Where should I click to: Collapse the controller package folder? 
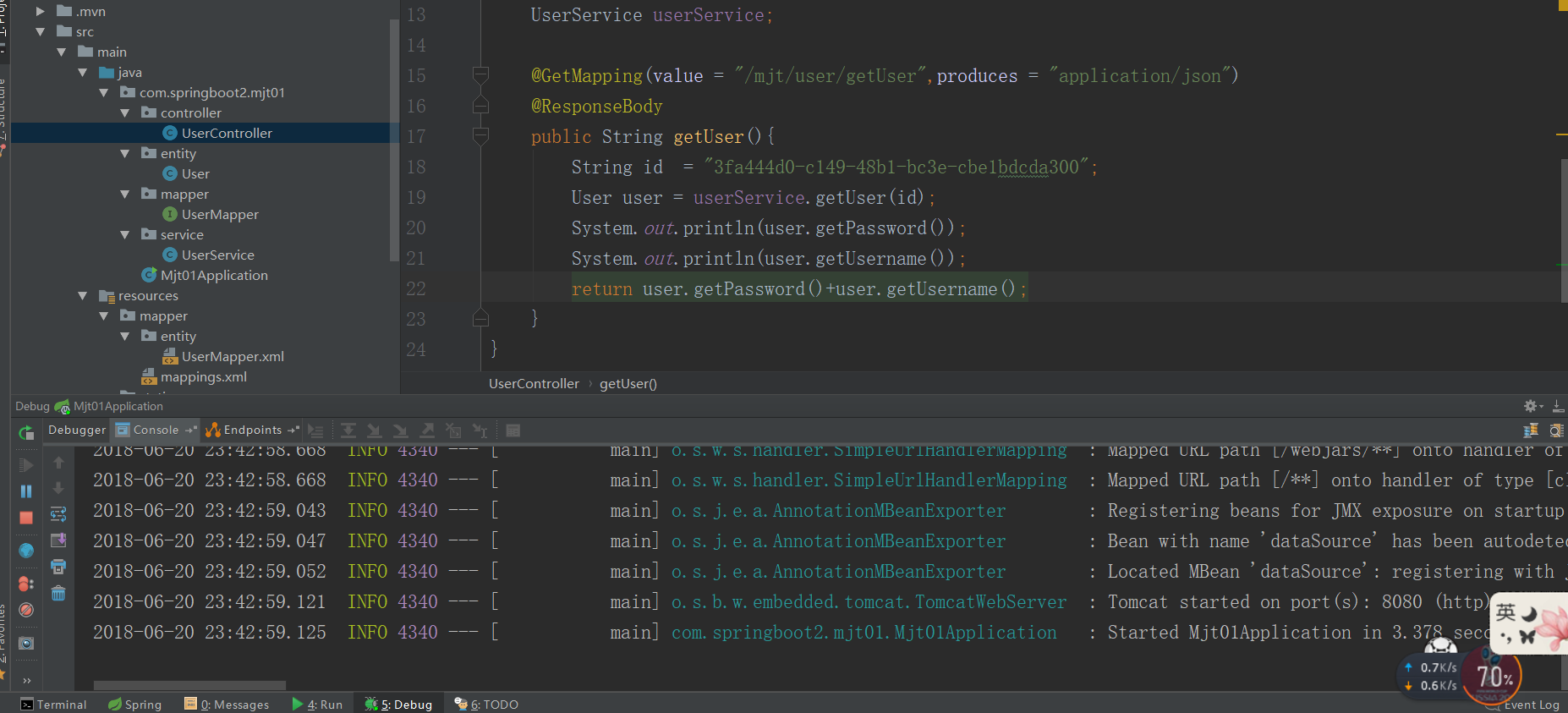point(125,113)
